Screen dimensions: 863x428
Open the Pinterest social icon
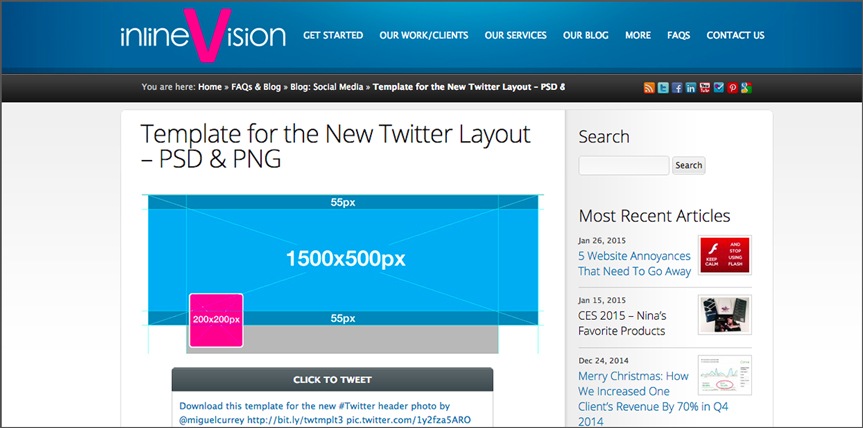click(x=733, y=87)
